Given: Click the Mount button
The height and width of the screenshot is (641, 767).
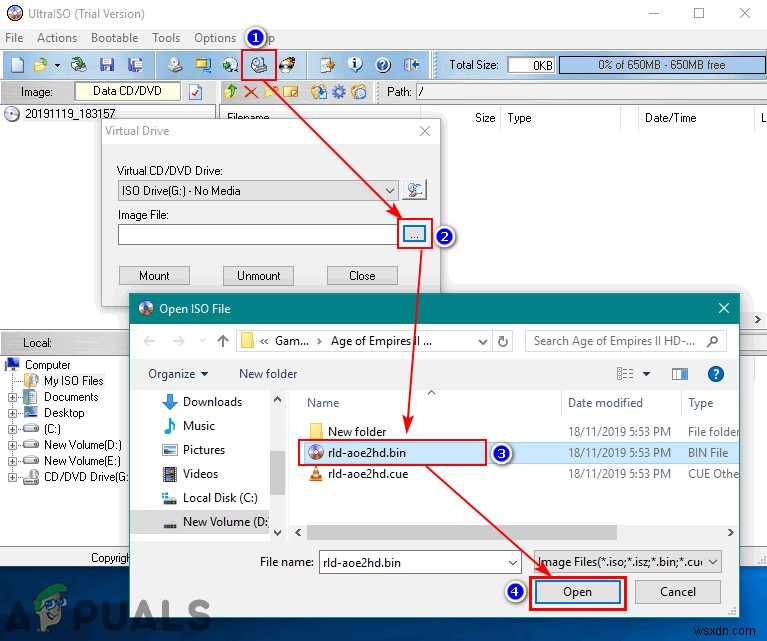Looking at the screenshot, I should [x=154, y=275].
